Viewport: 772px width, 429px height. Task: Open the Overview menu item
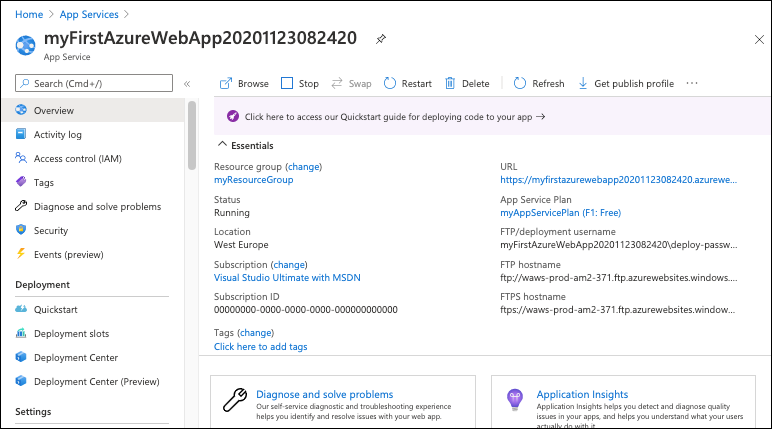[x=94, y=110]
